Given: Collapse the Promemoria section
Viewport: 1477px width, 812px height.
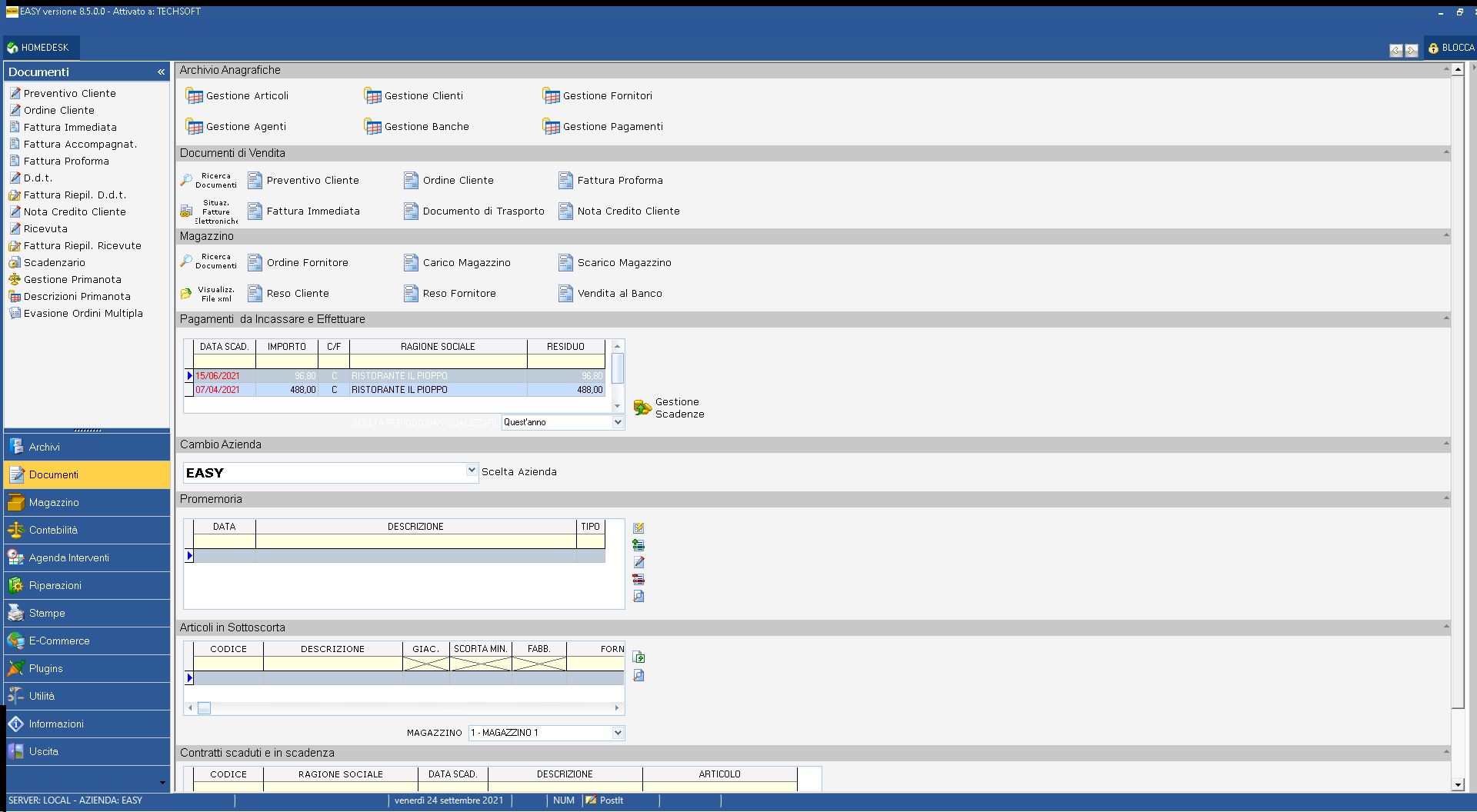Looking at the screenshot, I should tap(1446, 499).
